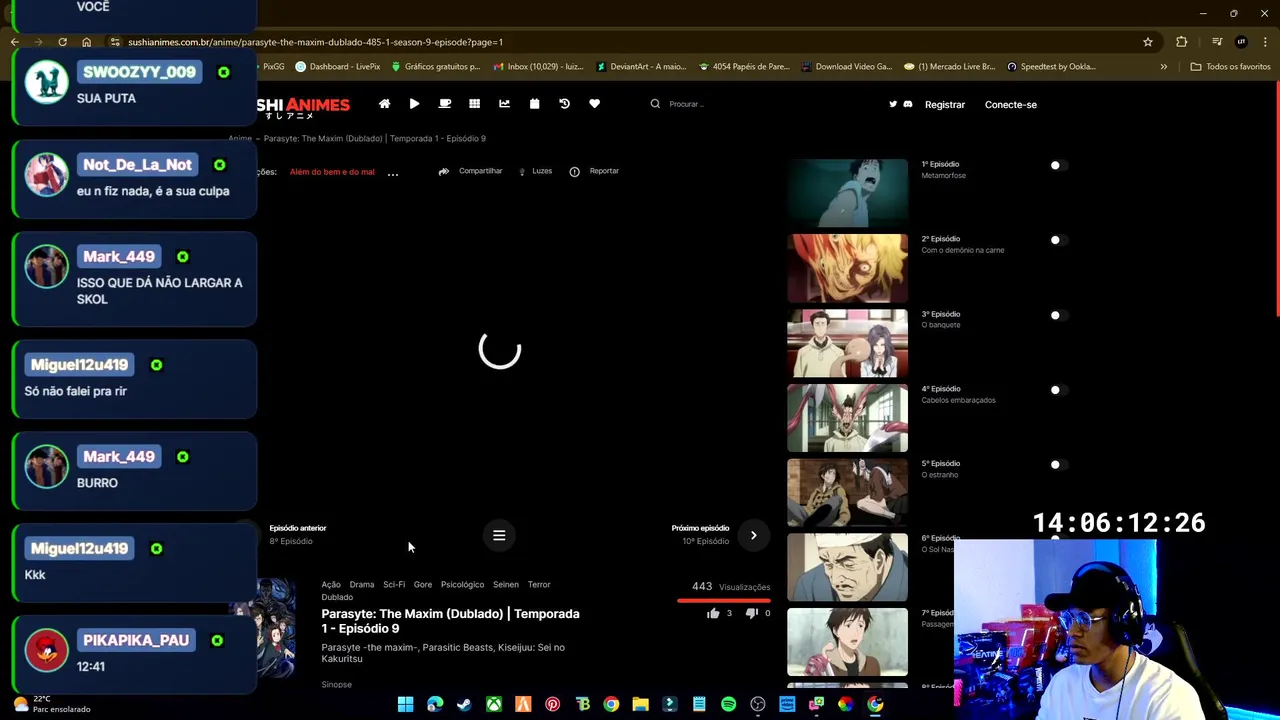The width and height of the screenshot is (1280, 720).
Task: Open Speedtest by Ookla bookmark
Action: pos(1051,67)
